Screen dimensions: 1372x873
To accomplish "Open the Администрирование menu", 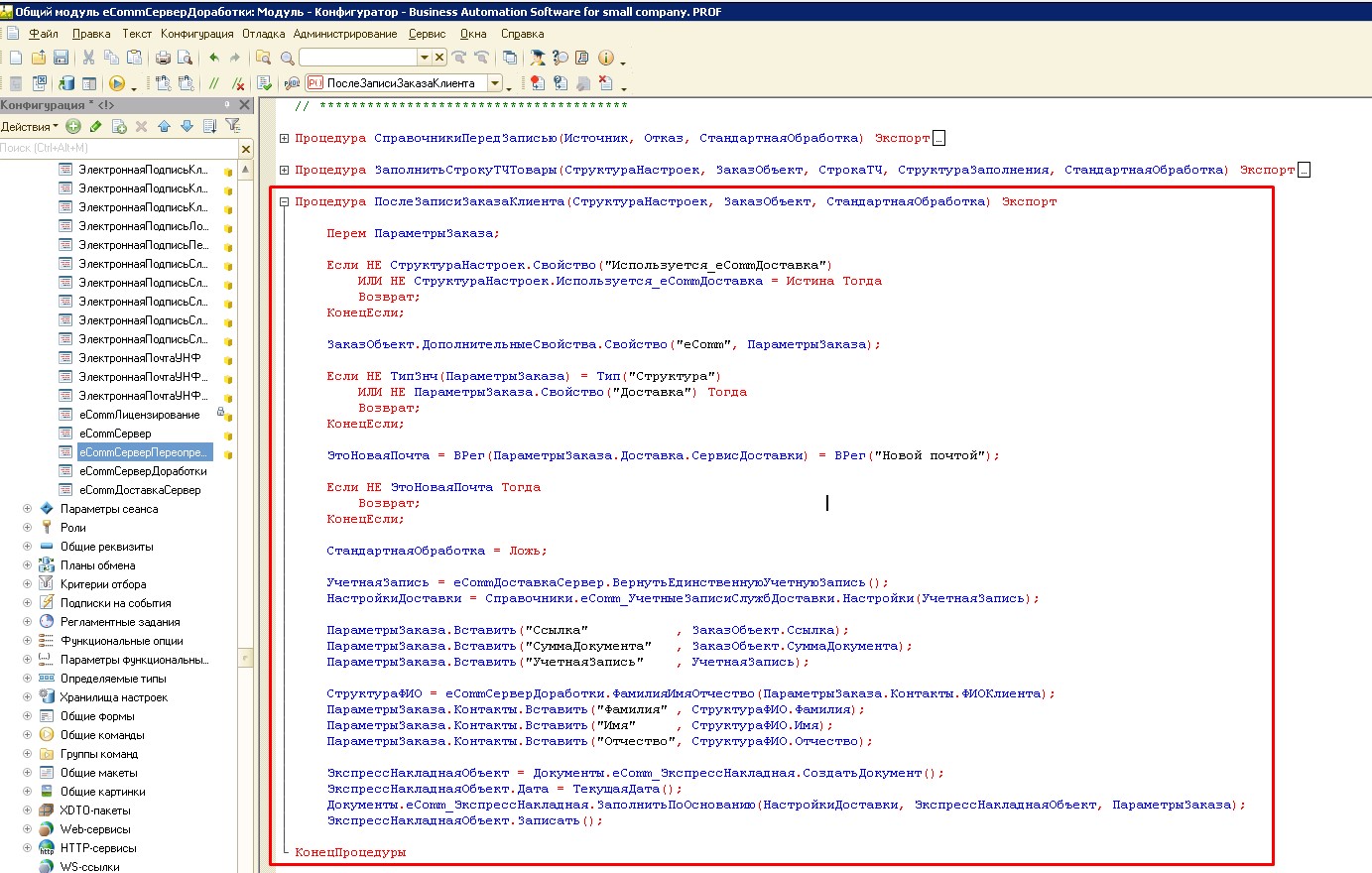I will (345, 34).
